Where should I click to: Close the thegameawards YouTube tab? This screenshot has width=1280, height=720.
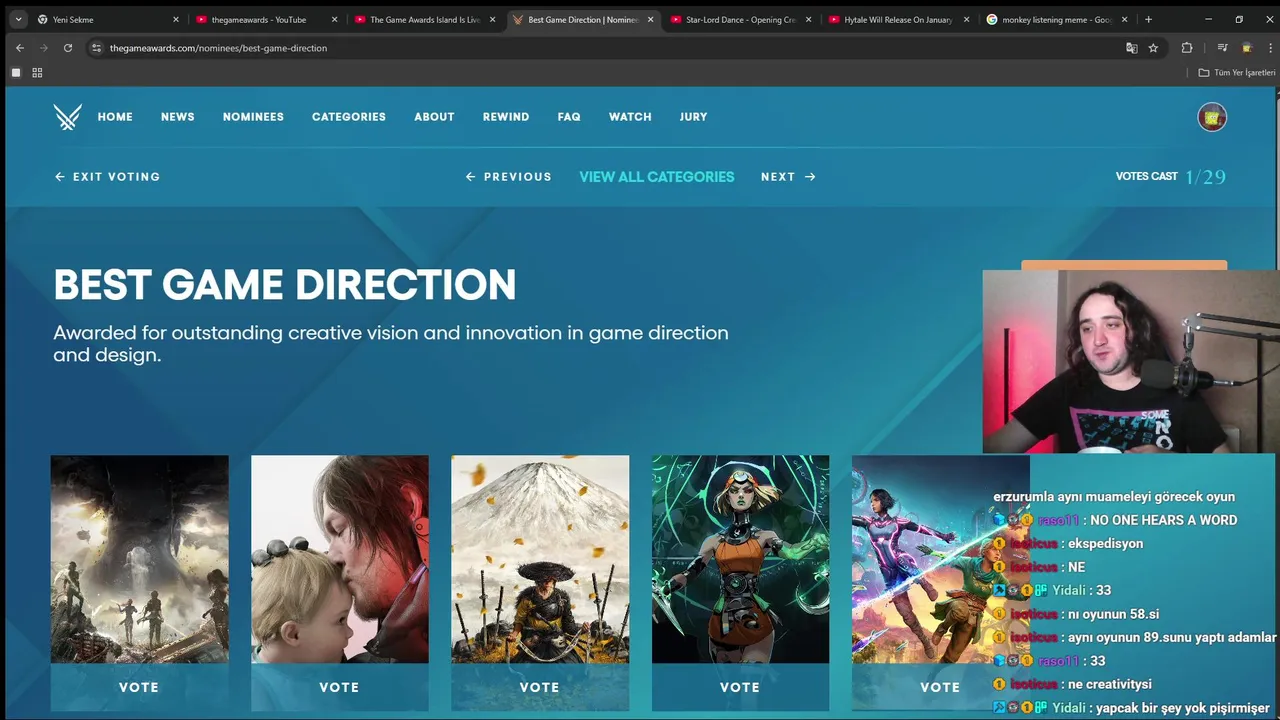pos(335,19)
